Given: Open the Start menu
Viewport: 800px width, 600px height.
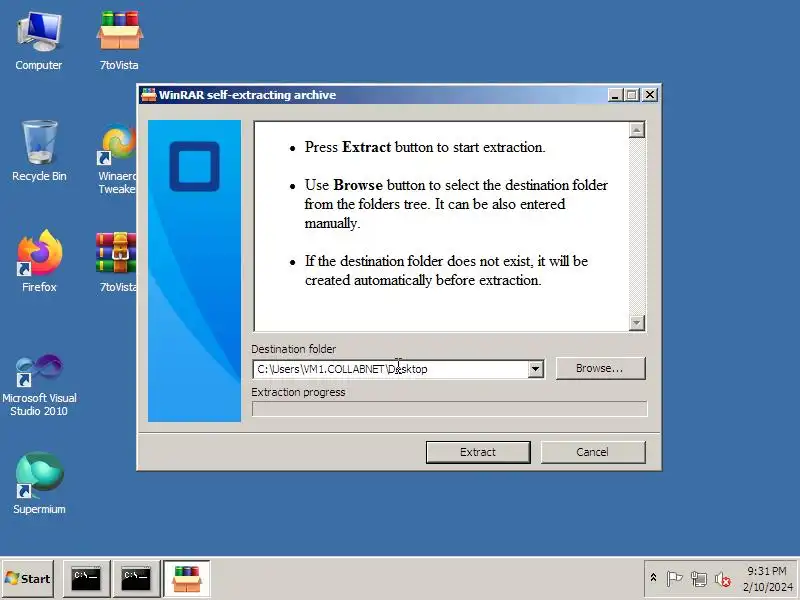Looking at the screenshot, I should coord(28,579).
